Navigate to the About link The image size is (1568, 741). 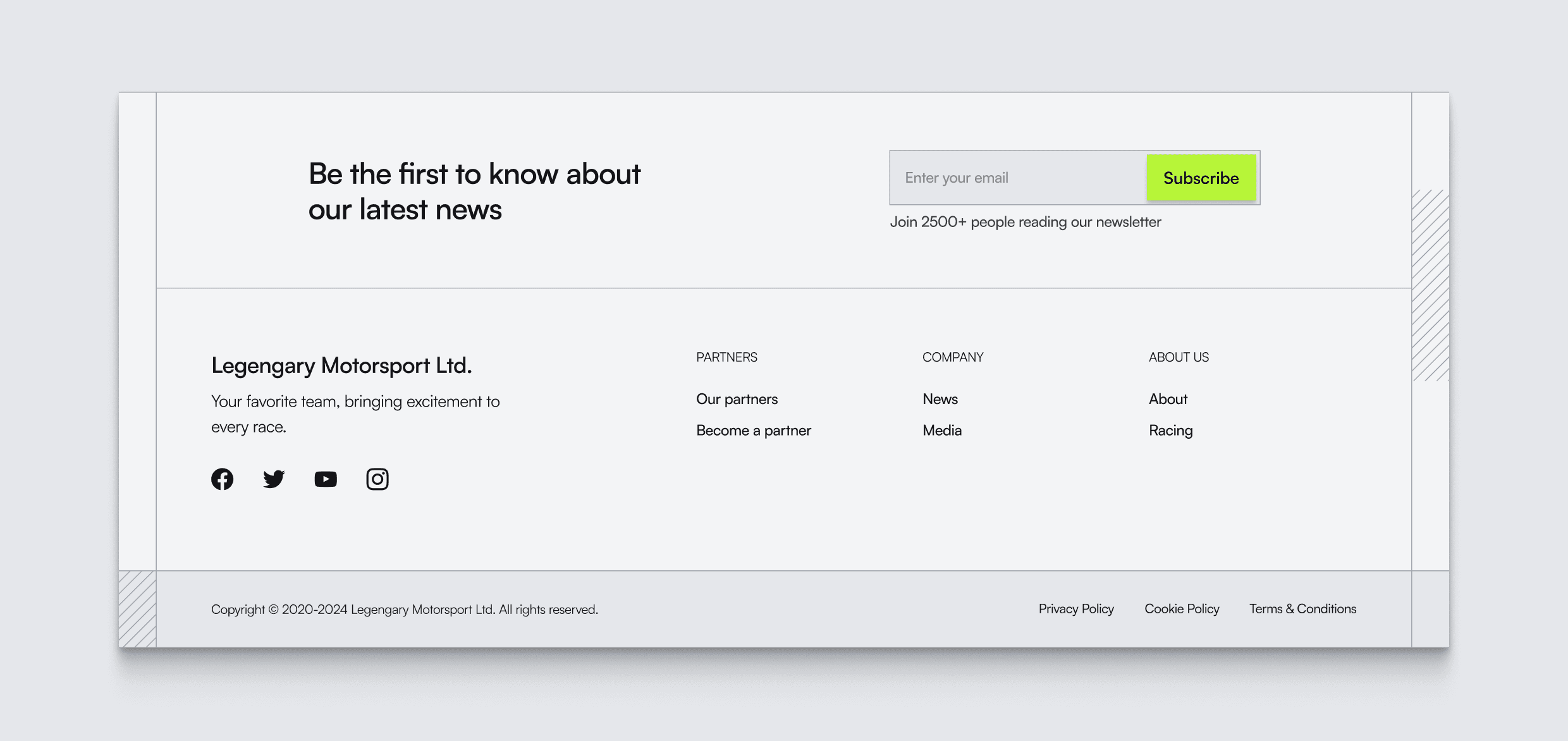tap(1168, 399)
